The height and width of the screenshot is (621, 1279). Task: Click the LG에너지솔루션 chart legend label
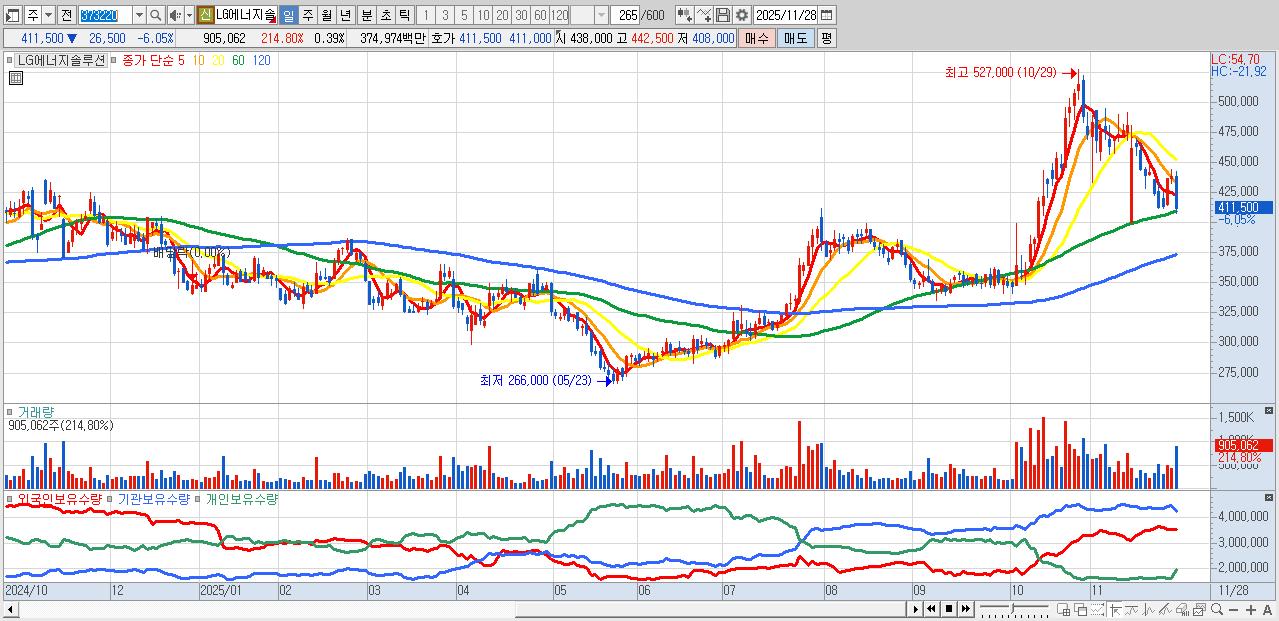60,60
